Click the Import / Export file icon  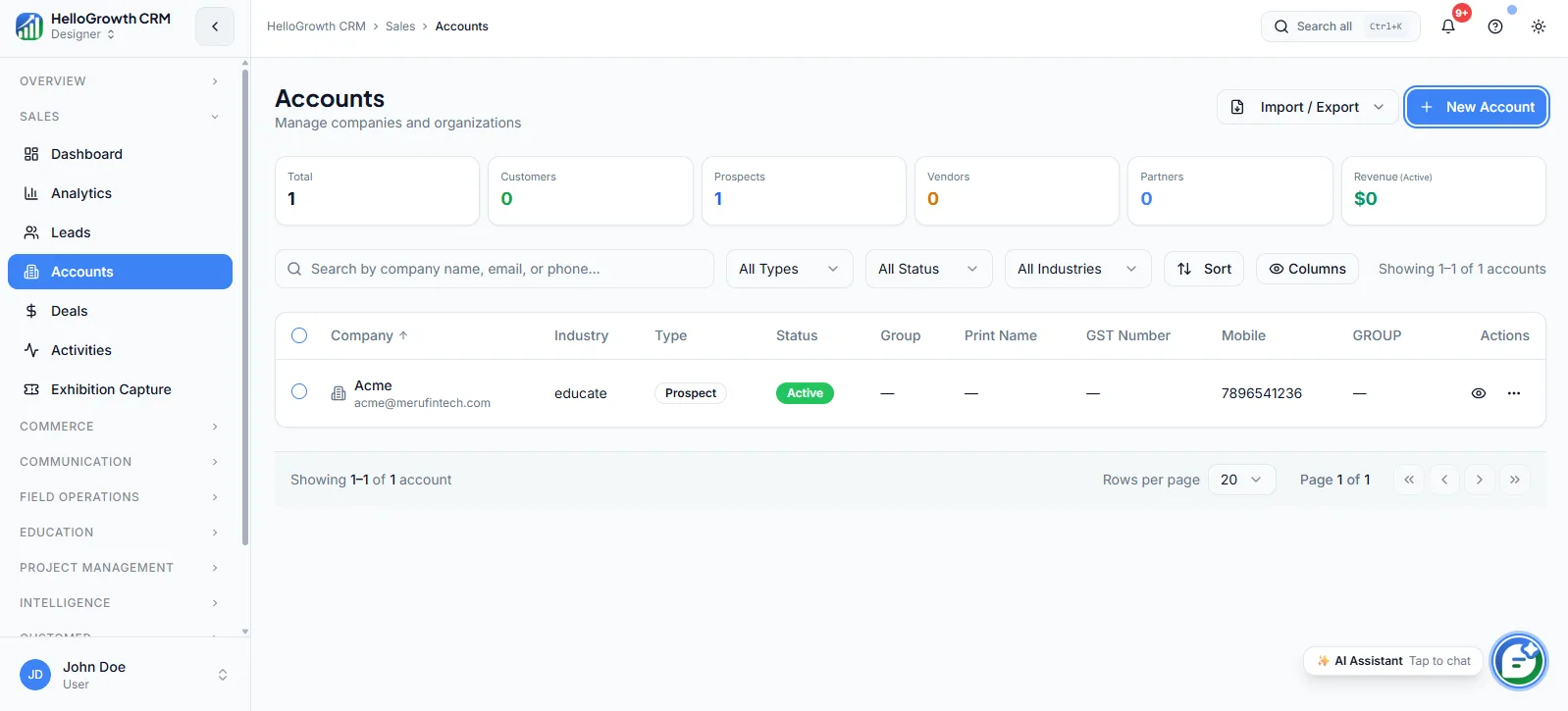tap(1237, 107)
